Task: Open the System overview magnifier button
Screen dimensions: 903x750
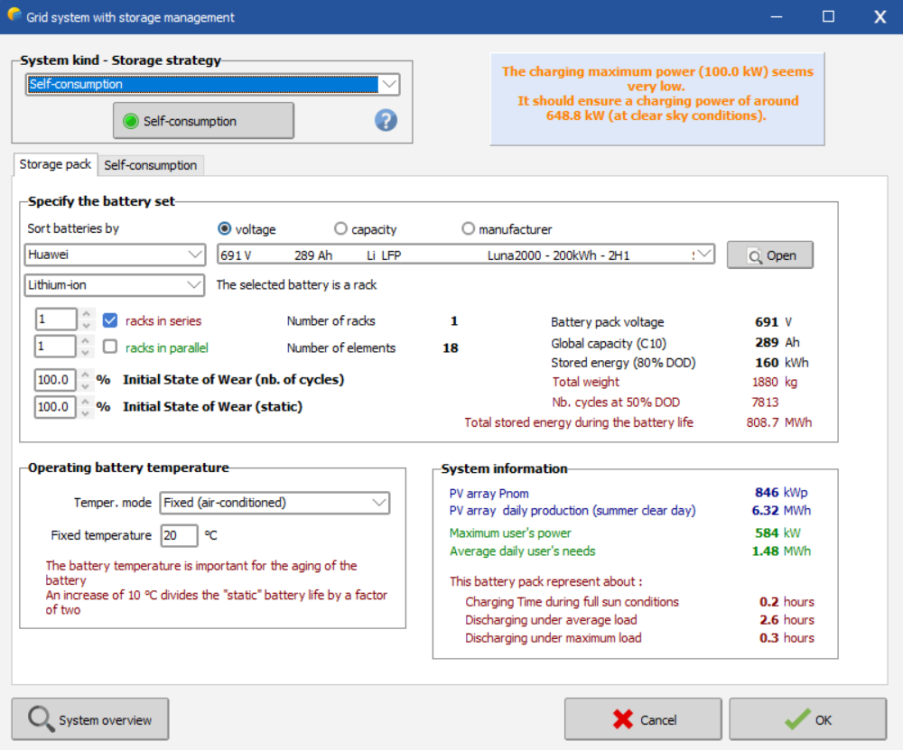Action: coord(90,719)
